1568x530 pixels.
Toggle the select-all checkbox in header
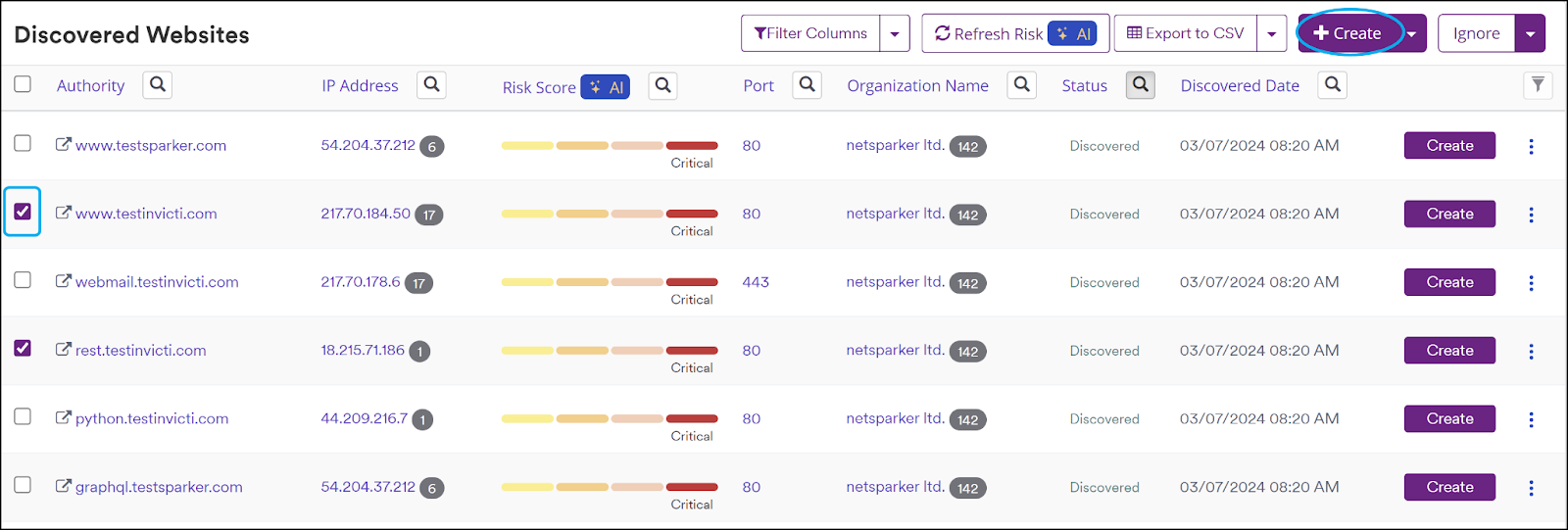[23, 84]
